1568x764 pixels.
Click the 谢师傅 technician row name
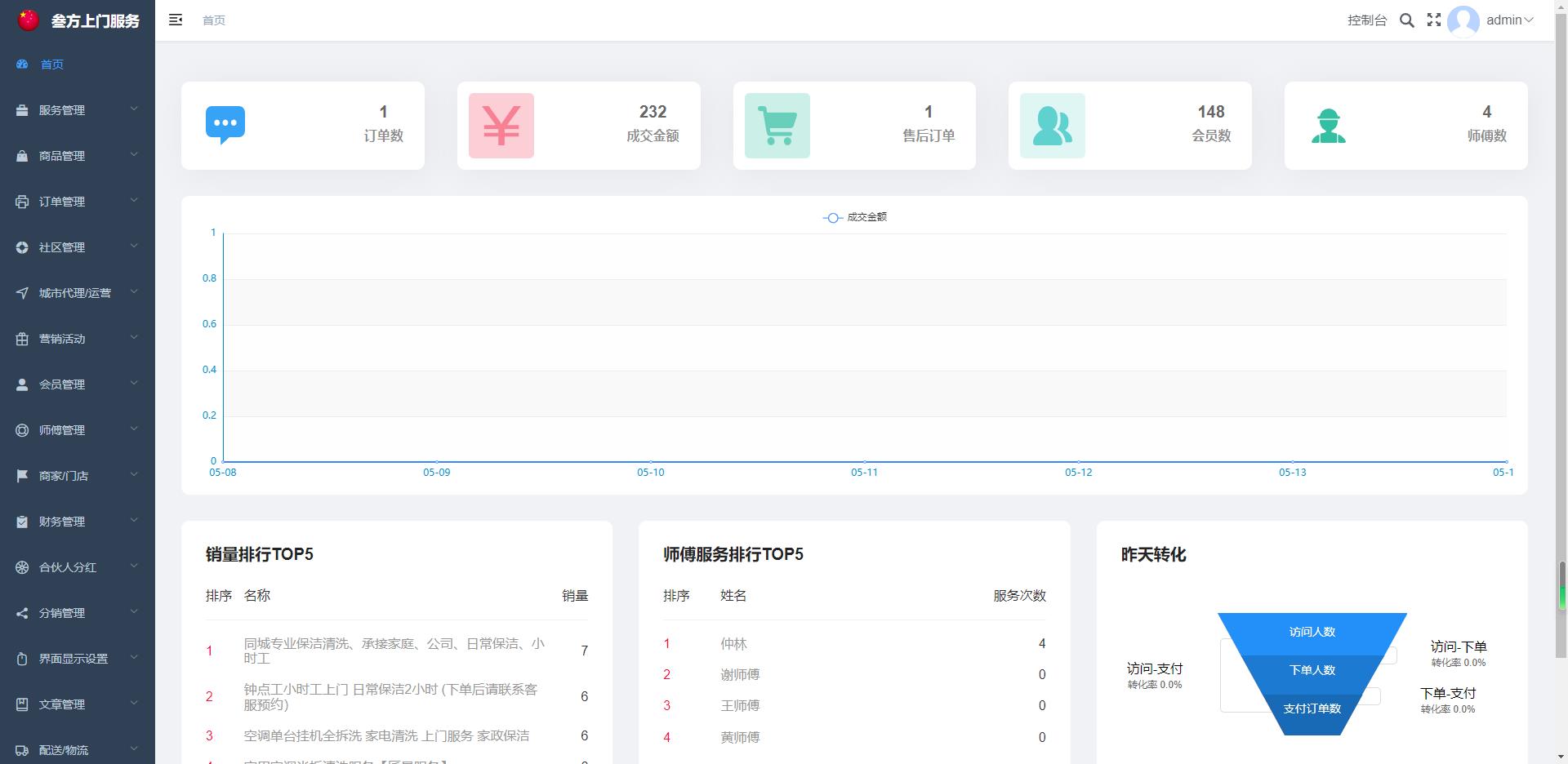pos(740,675)
